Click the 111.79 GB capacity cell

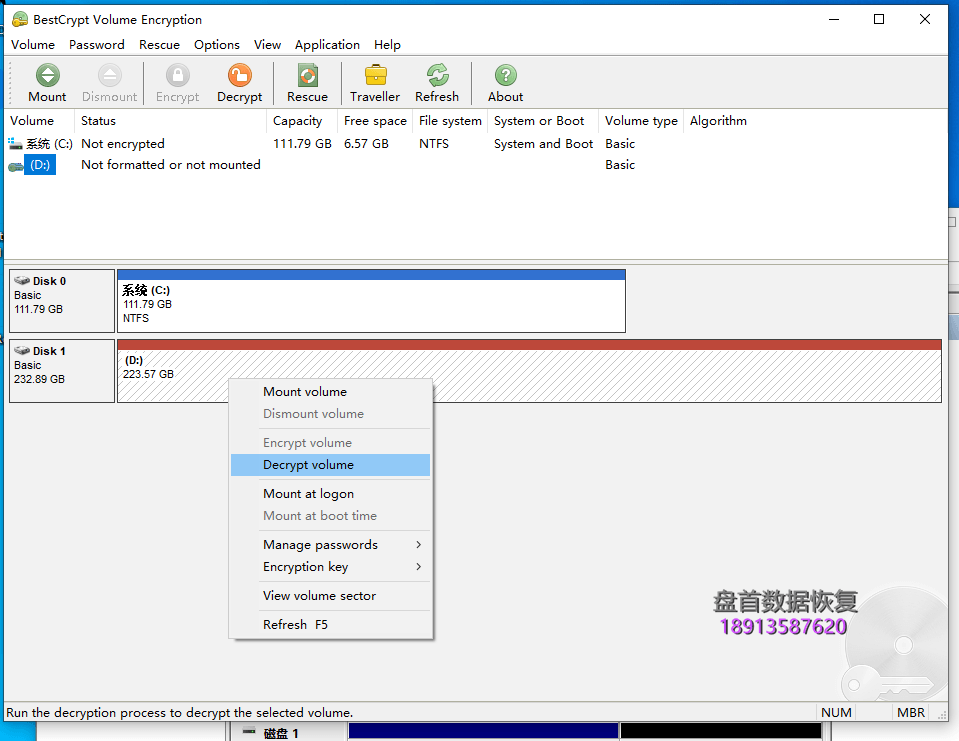click(x=302, y=144)
